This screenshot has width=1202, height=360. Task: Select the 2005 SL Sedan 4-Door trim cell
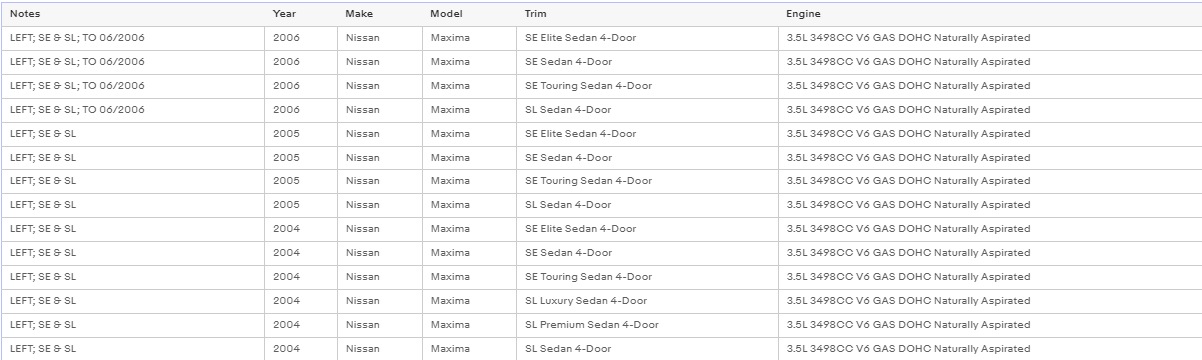647,205
